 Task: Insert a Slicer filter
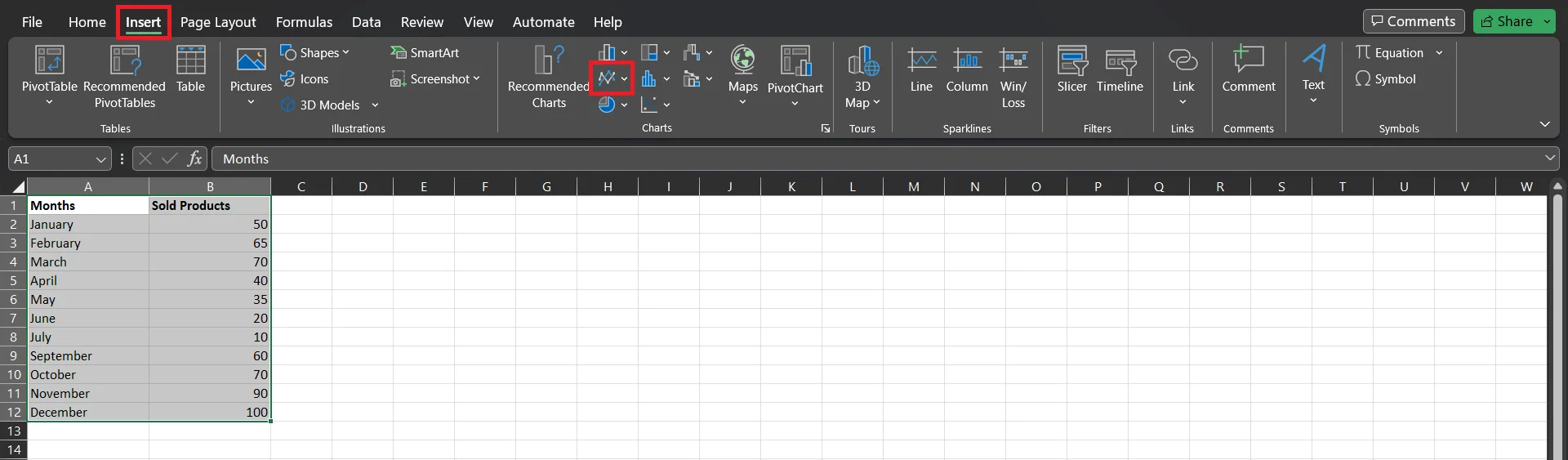(1071, 69)
